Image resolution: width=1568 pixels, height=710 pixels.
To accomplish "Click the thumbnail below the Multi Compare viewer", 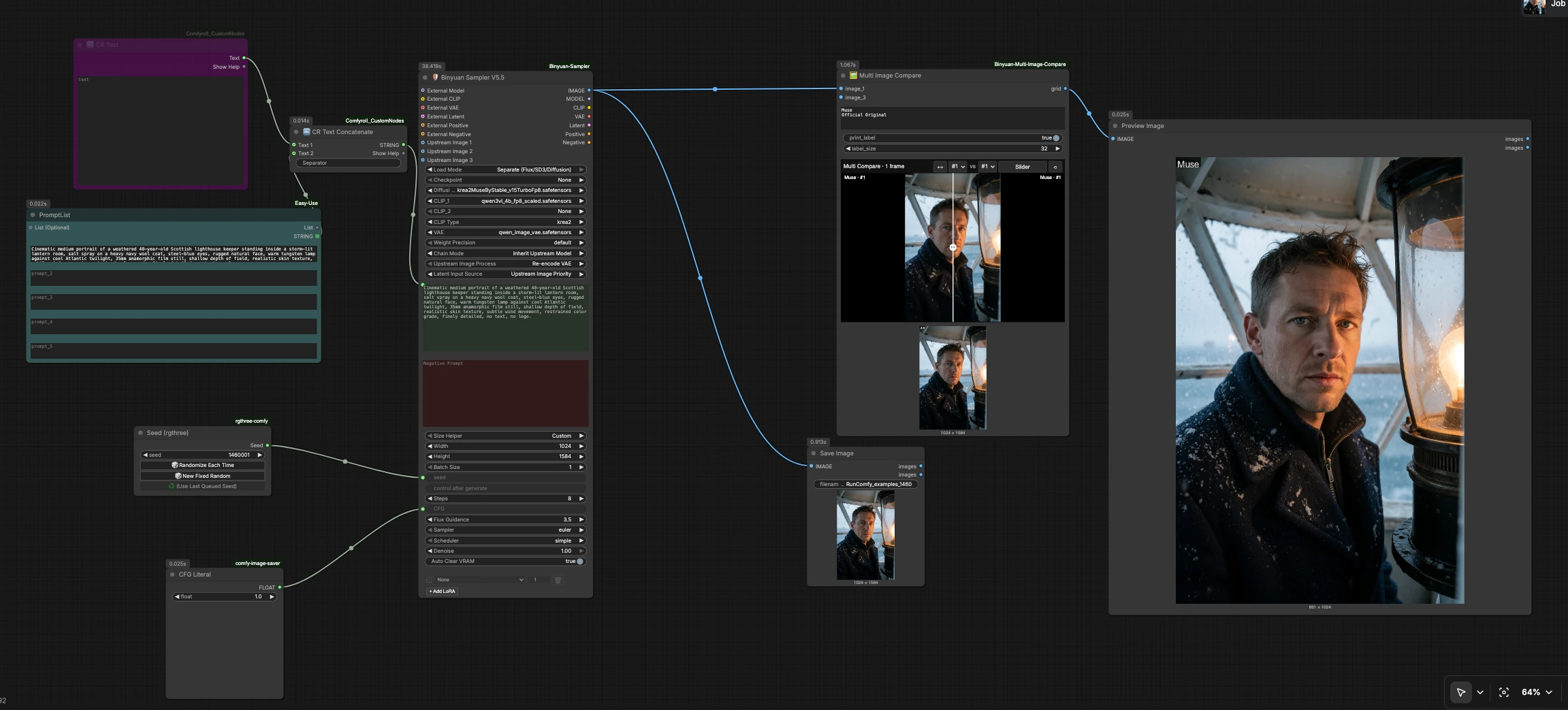I will [x=952, y=378].
